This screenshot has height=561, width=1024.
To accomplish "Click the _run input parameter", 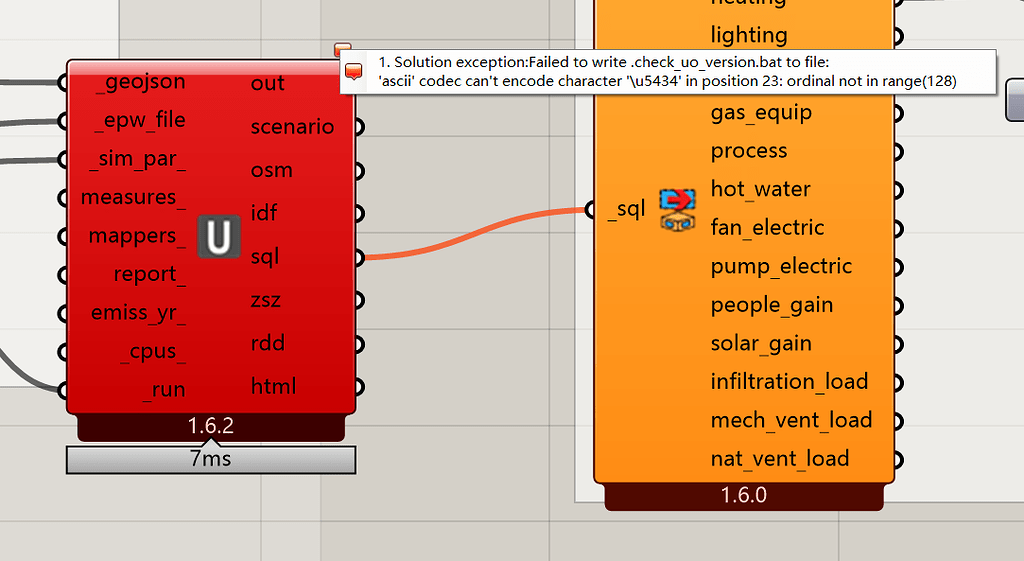I will 165,390.
